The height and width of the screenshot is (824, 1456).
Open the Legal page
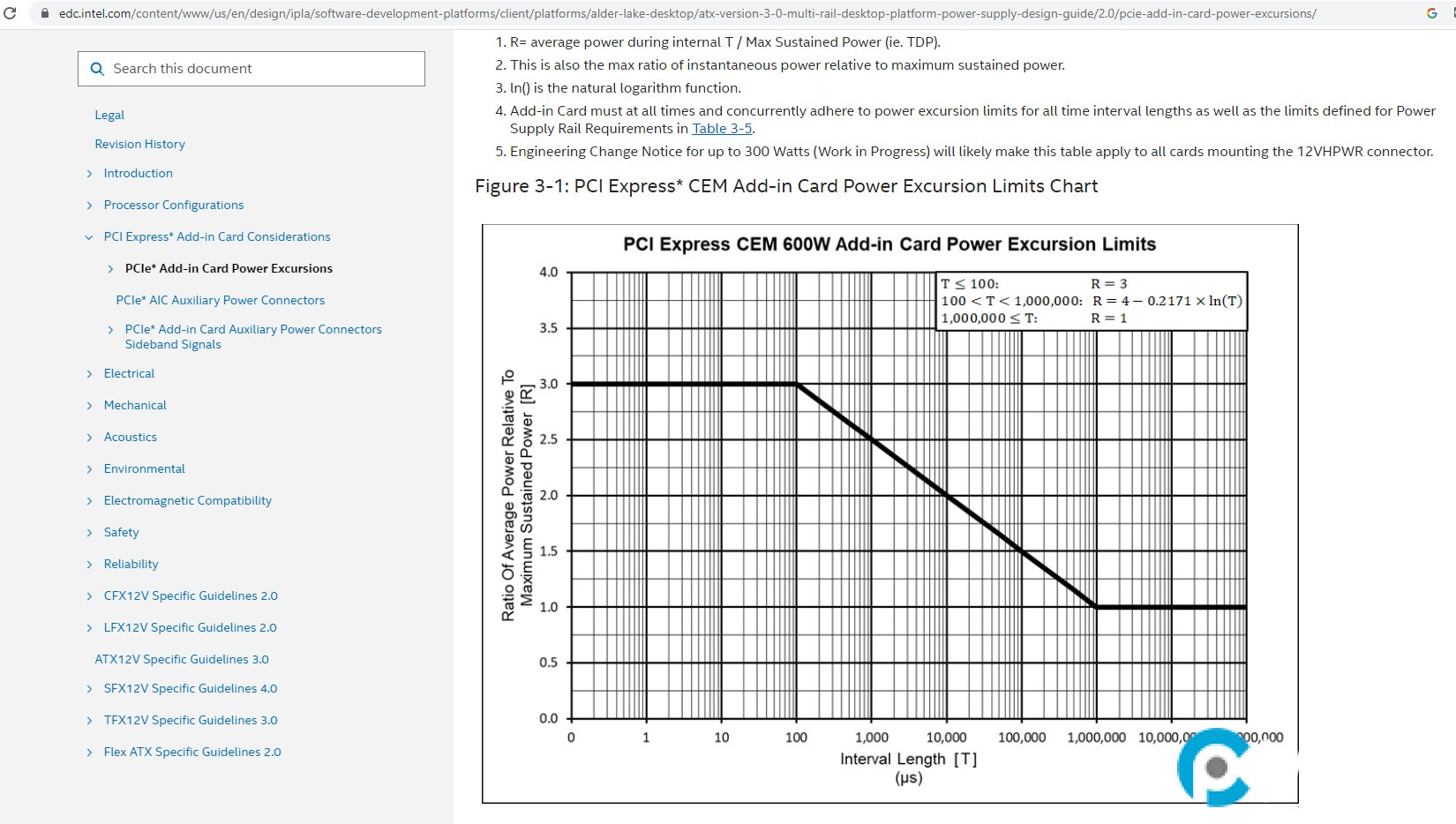click(109, 115)
